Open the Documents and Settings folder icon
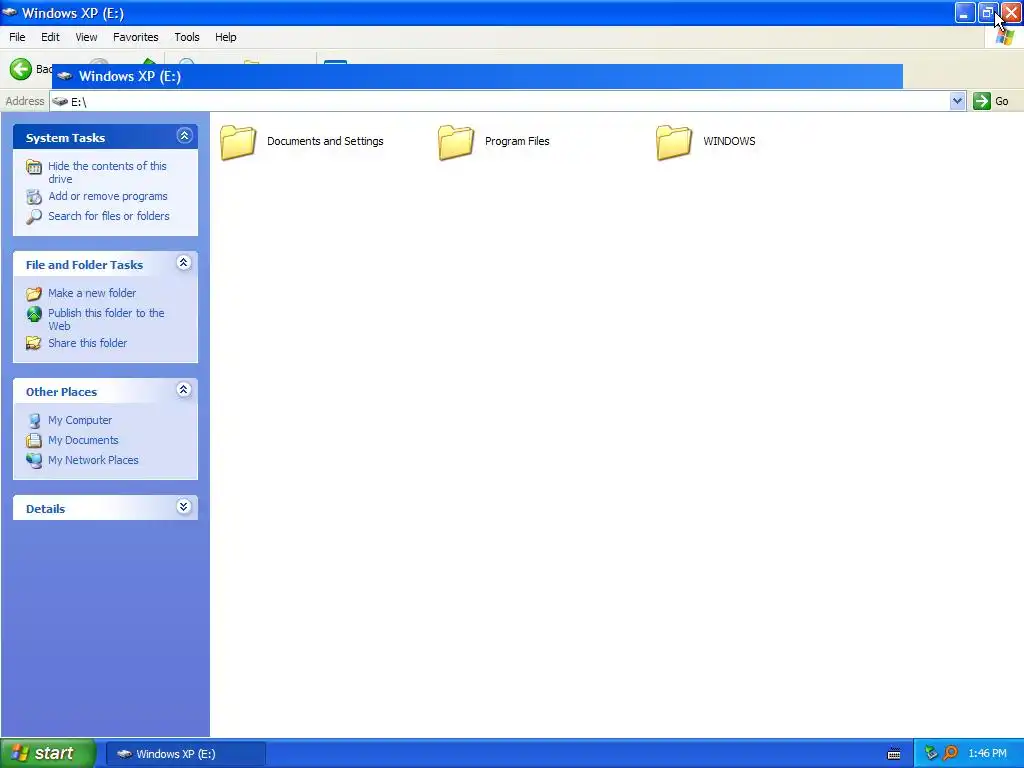 point(238,142)
